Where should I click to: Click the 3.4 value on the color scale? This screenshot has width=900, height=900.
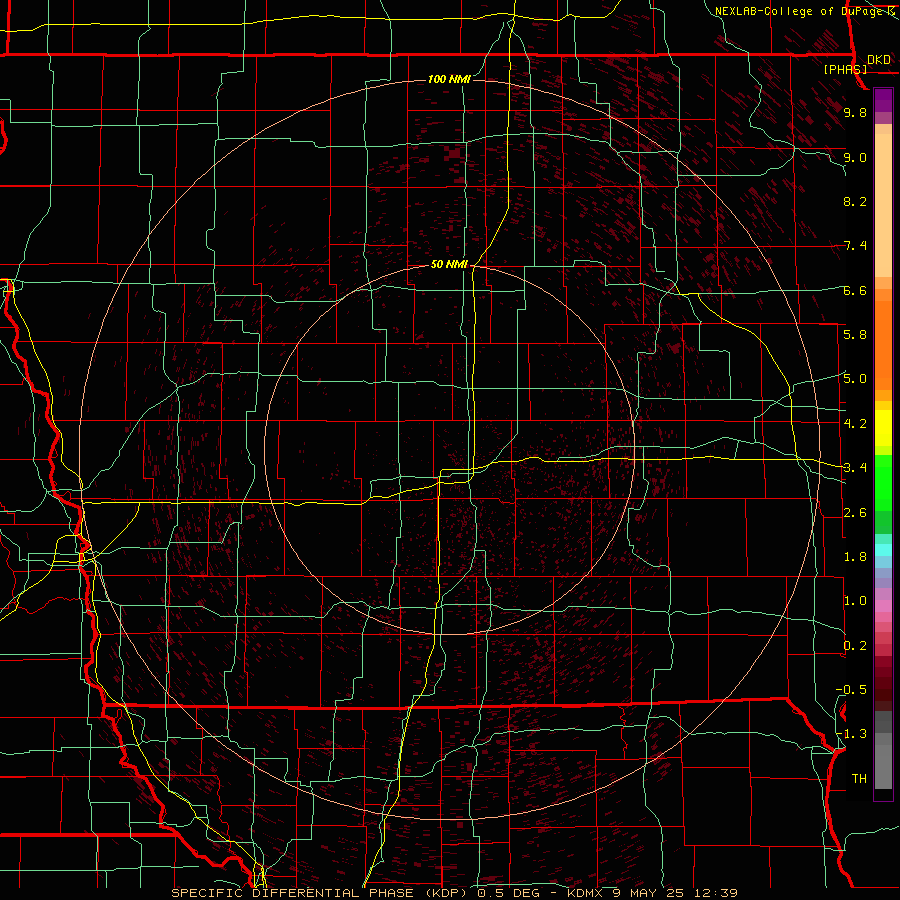click(855, 467)
